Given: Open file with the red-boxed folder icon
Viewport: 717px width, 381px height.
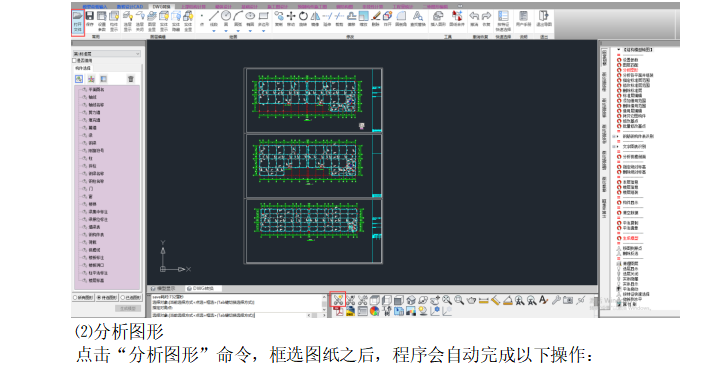Looking at the screenshot, I should click(78, 22).
